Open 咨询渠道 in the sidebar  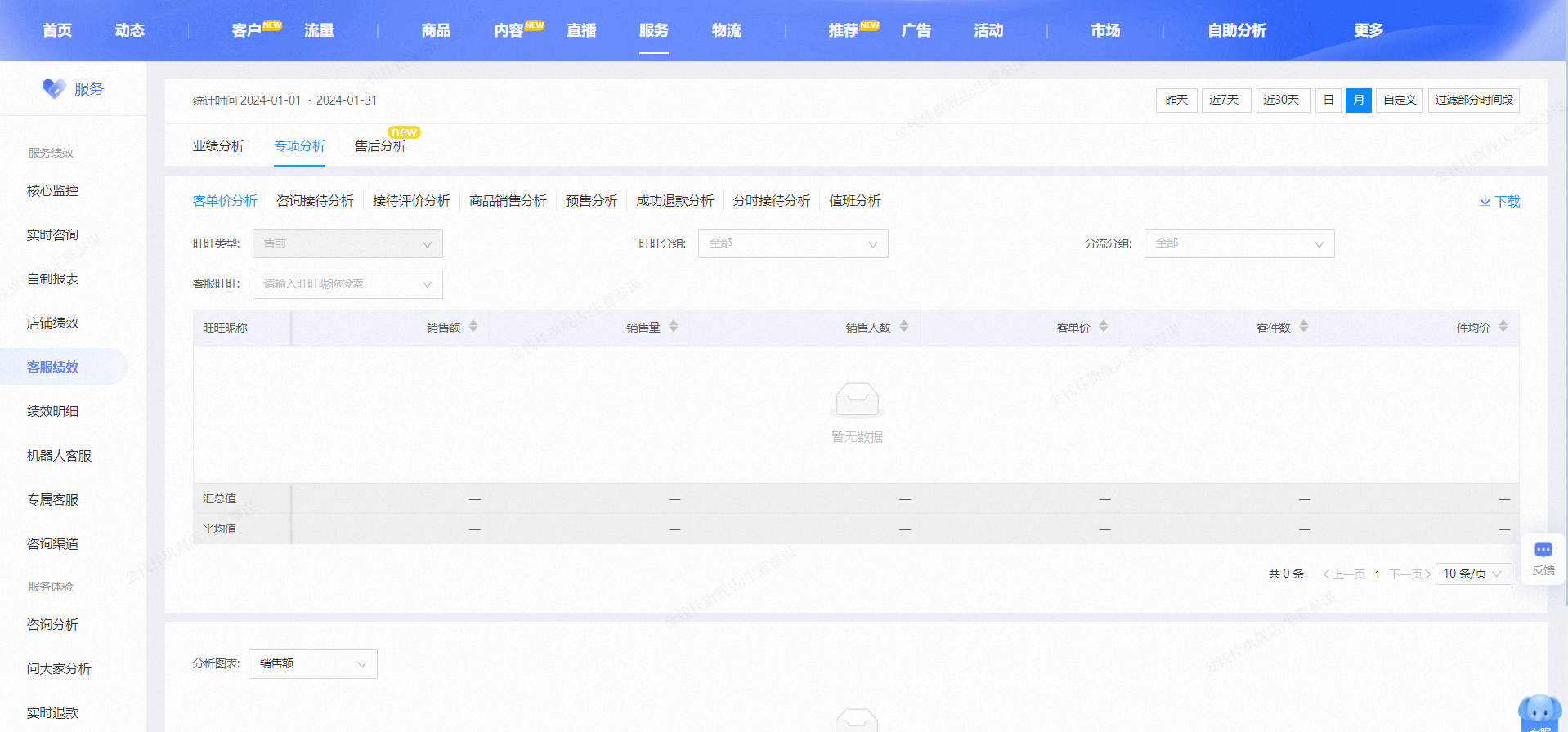52,544
